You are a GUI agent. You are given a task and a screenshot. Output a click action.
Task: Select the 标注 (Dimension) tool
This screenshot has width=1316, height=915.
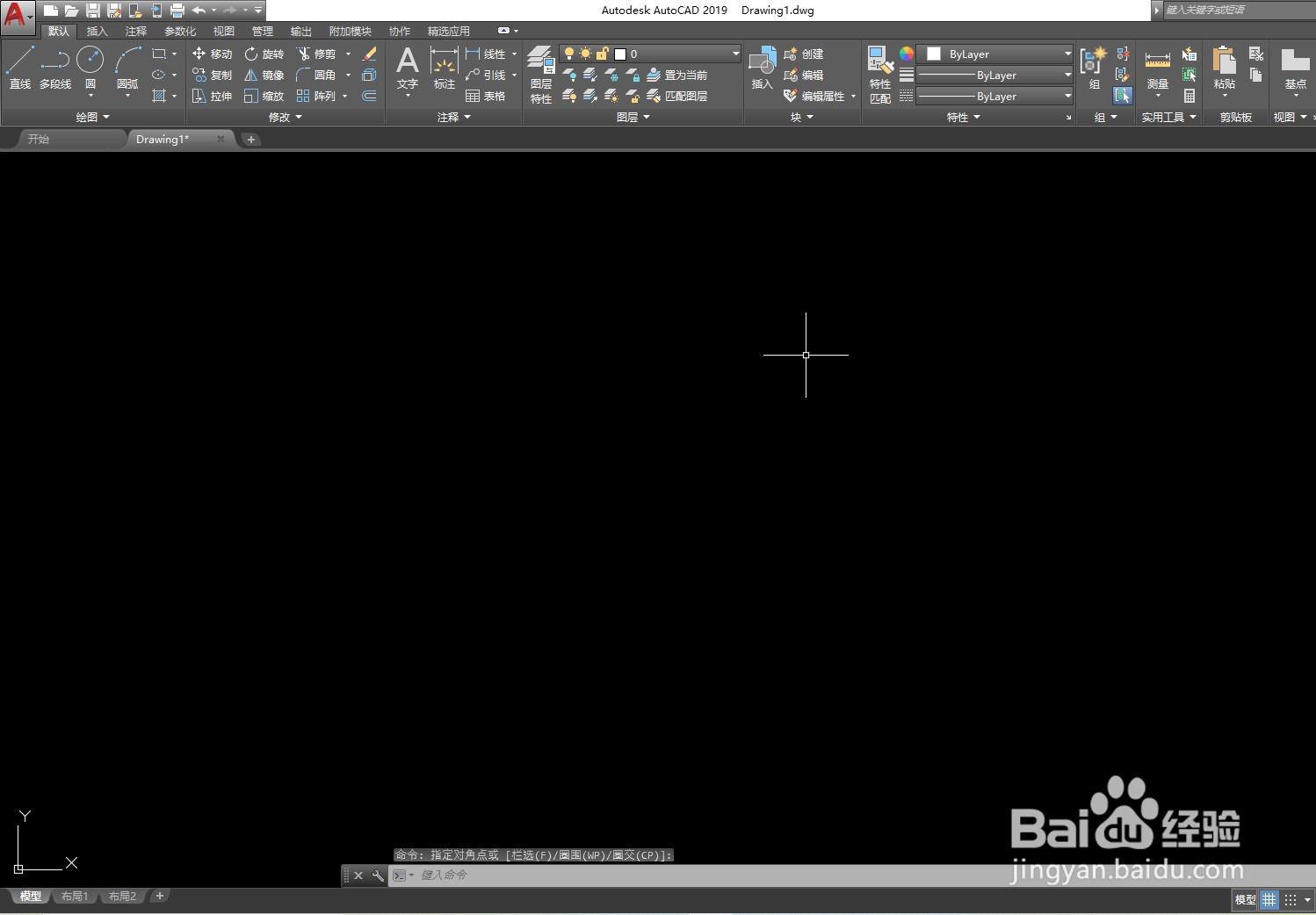point(445,68)
